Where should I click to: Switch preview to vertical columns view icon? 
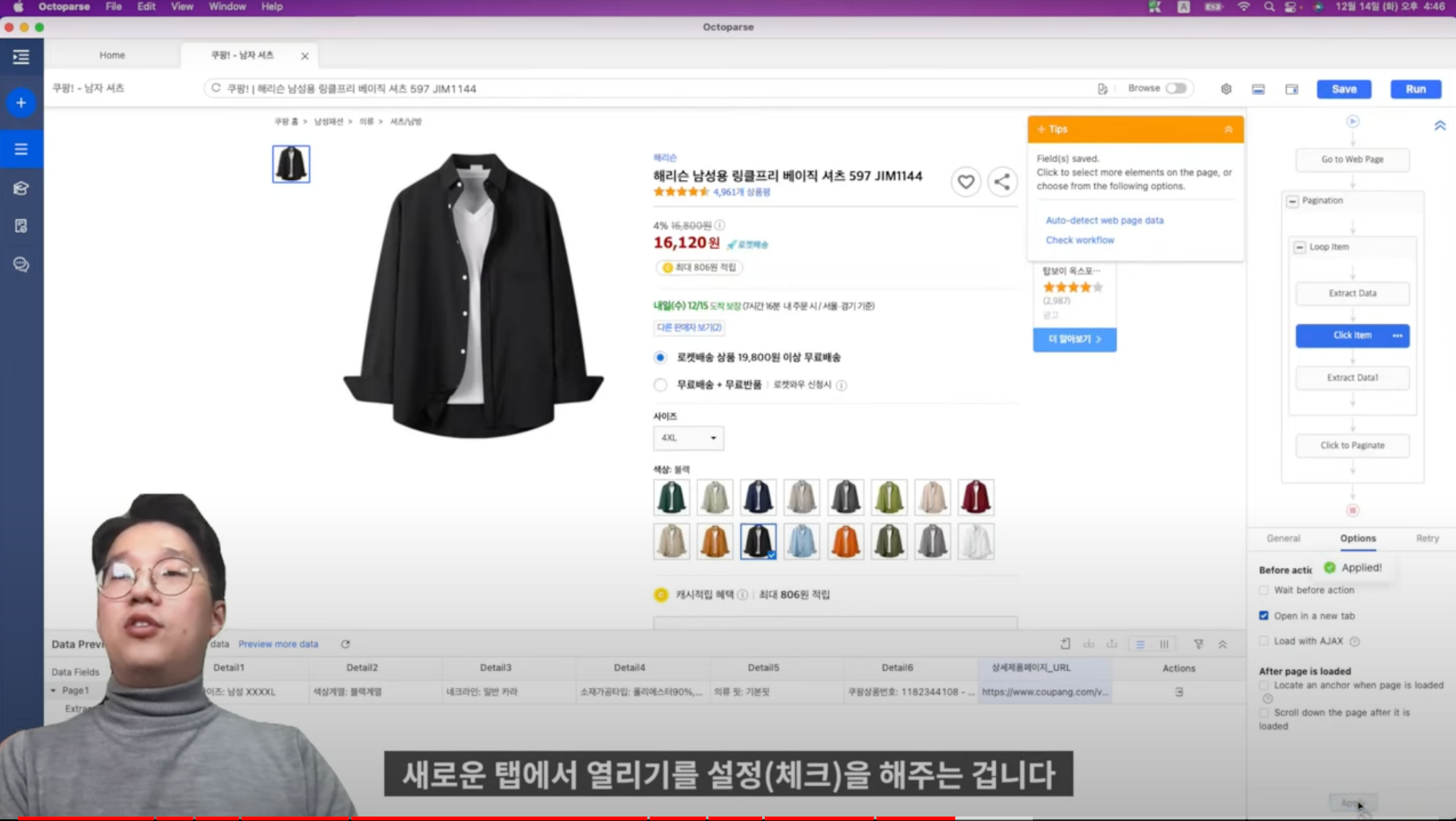pyautogui.click(x=1164, y=644)
